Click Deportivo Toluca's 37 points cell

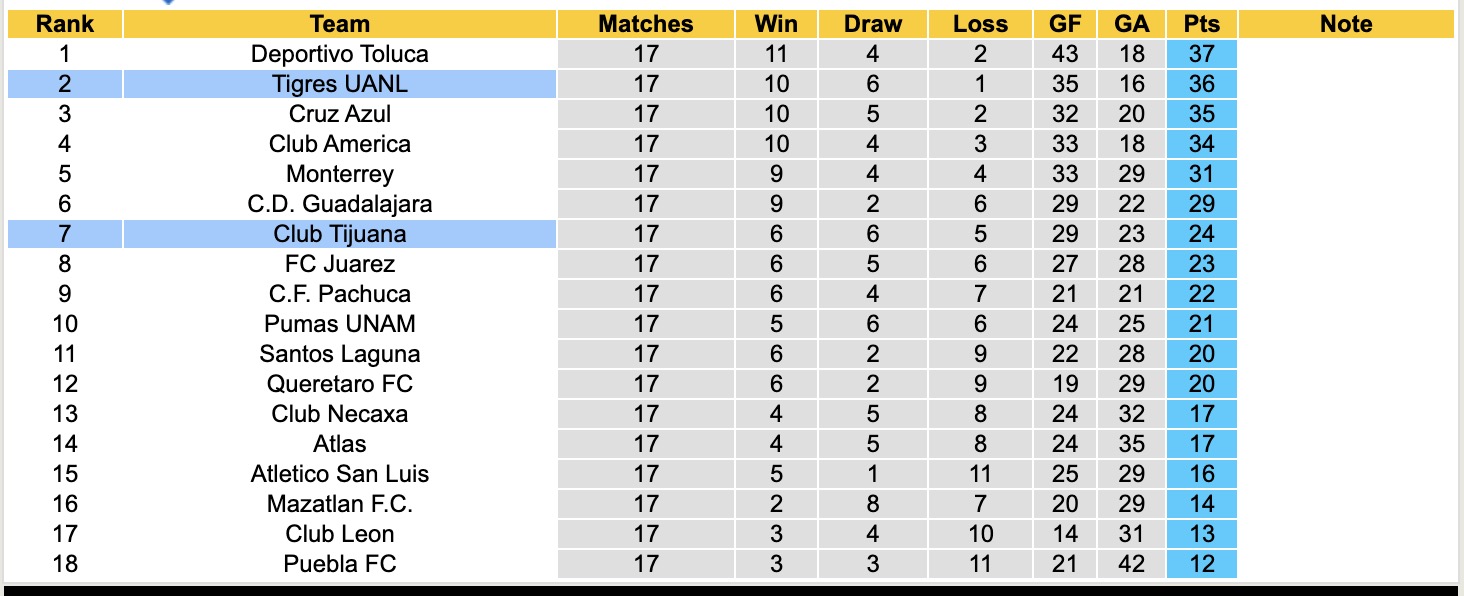tap(1201, 54)
